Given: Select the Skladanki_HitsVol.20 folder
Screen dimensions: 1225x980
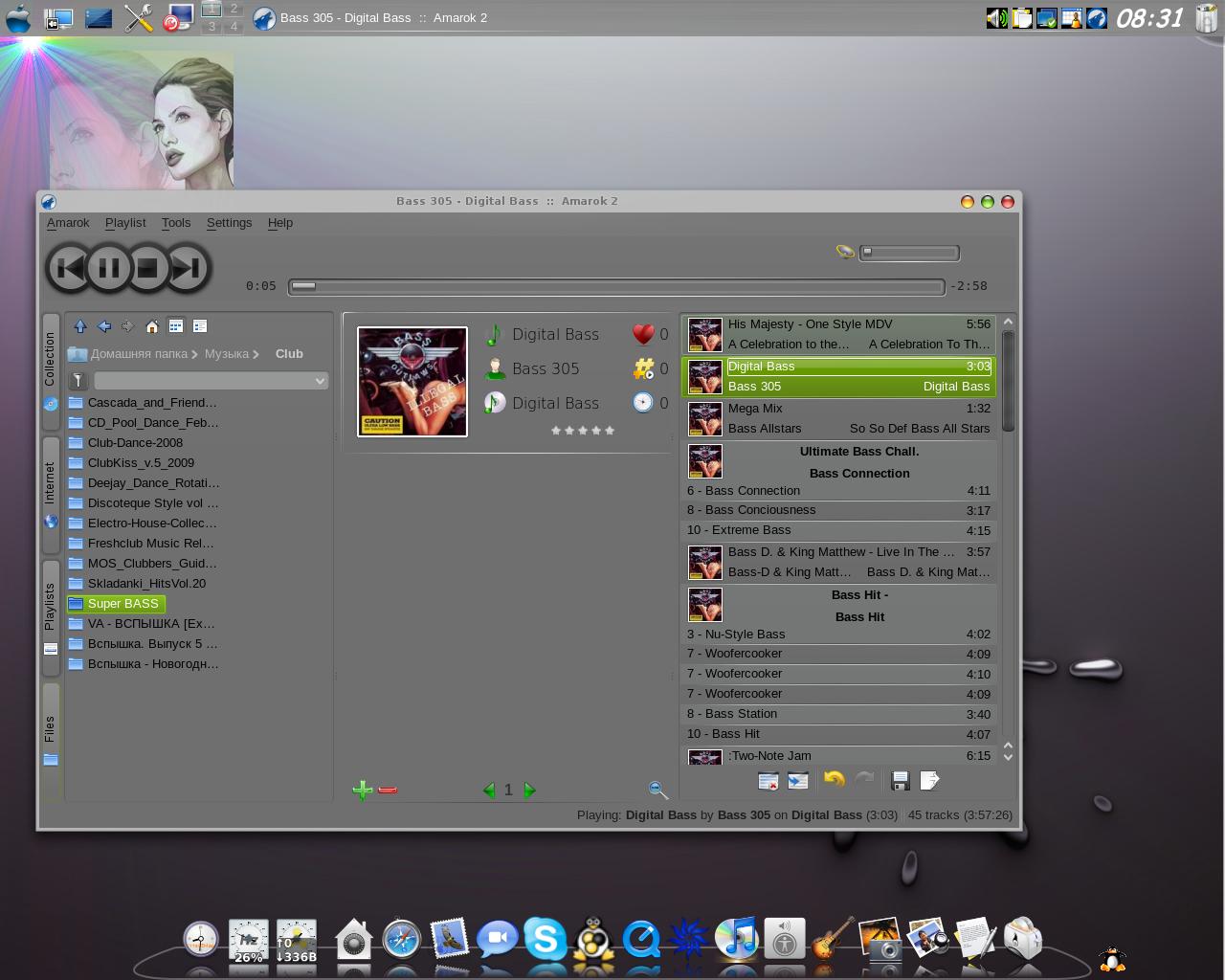Looking at the screenshot, I should click(137, 583).
